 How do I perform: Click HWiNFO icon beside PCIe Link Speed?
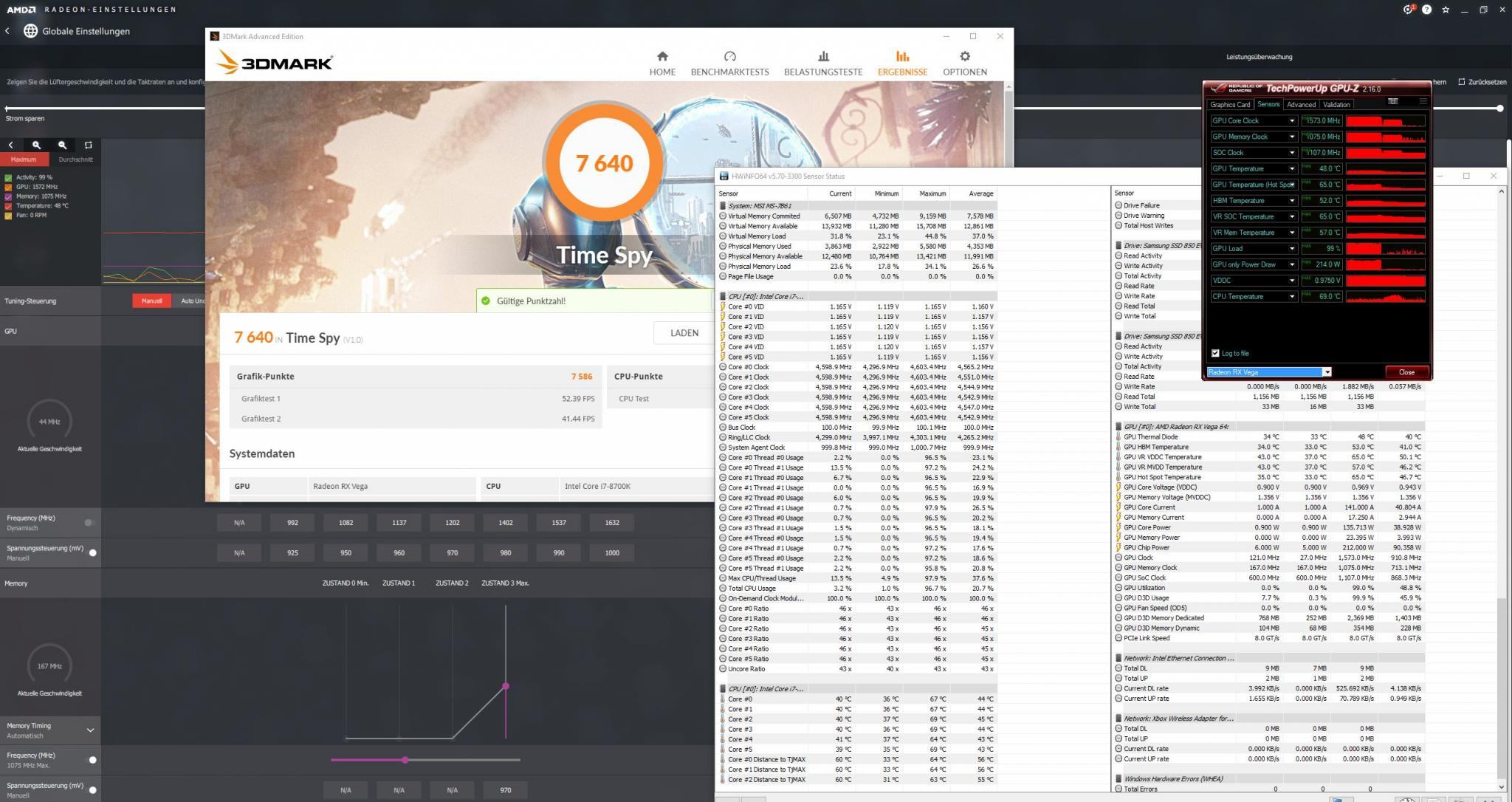point(1118,638)
